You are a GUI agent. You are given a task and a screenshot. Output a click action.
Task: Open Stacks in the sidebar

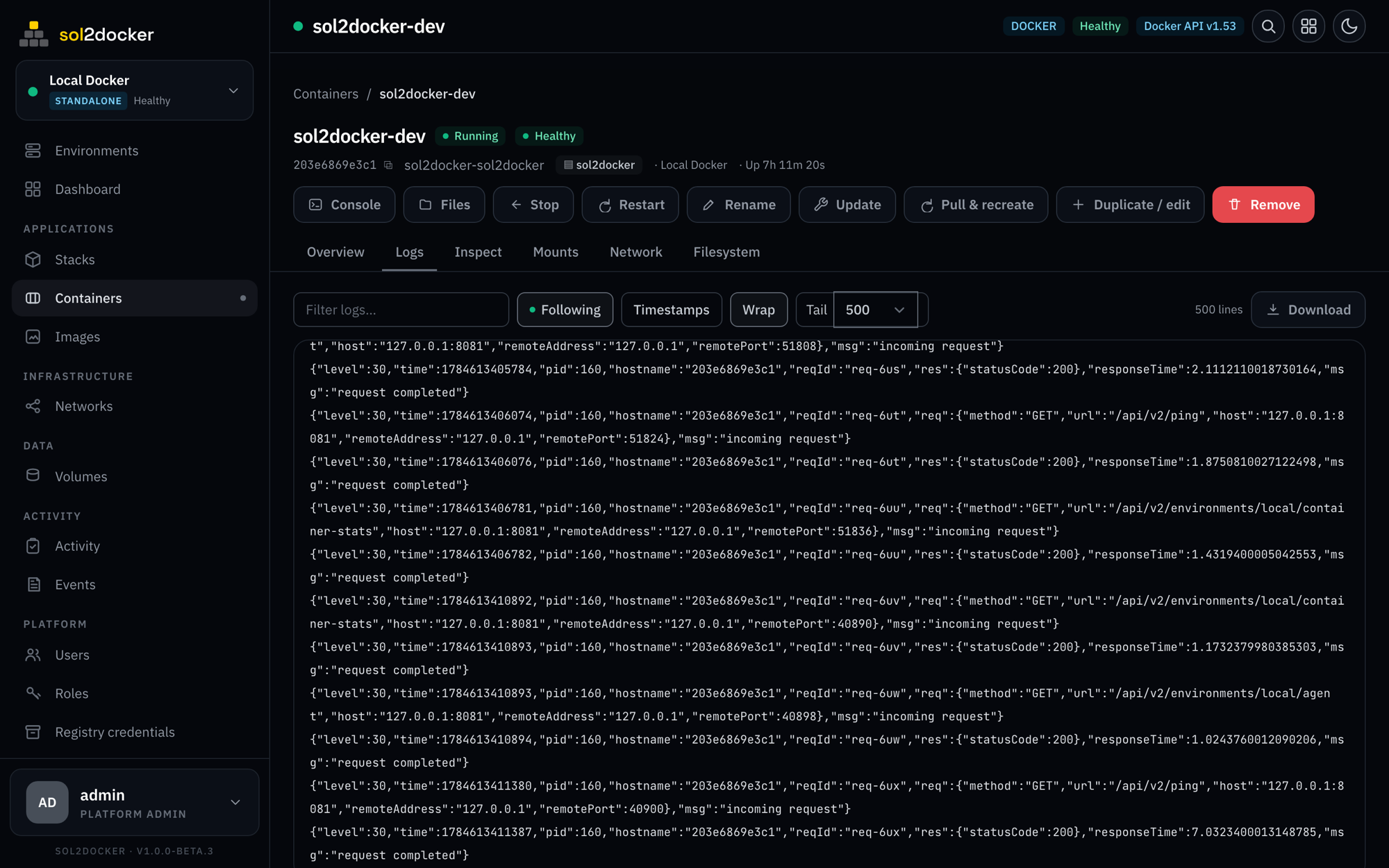pos(135,259)
